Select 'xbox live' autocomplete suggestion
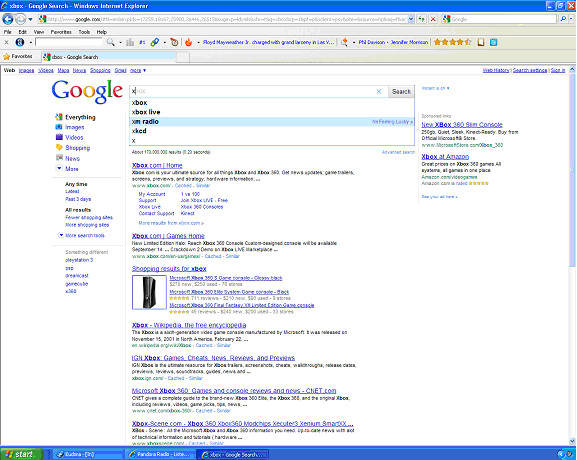 [272, 112]
